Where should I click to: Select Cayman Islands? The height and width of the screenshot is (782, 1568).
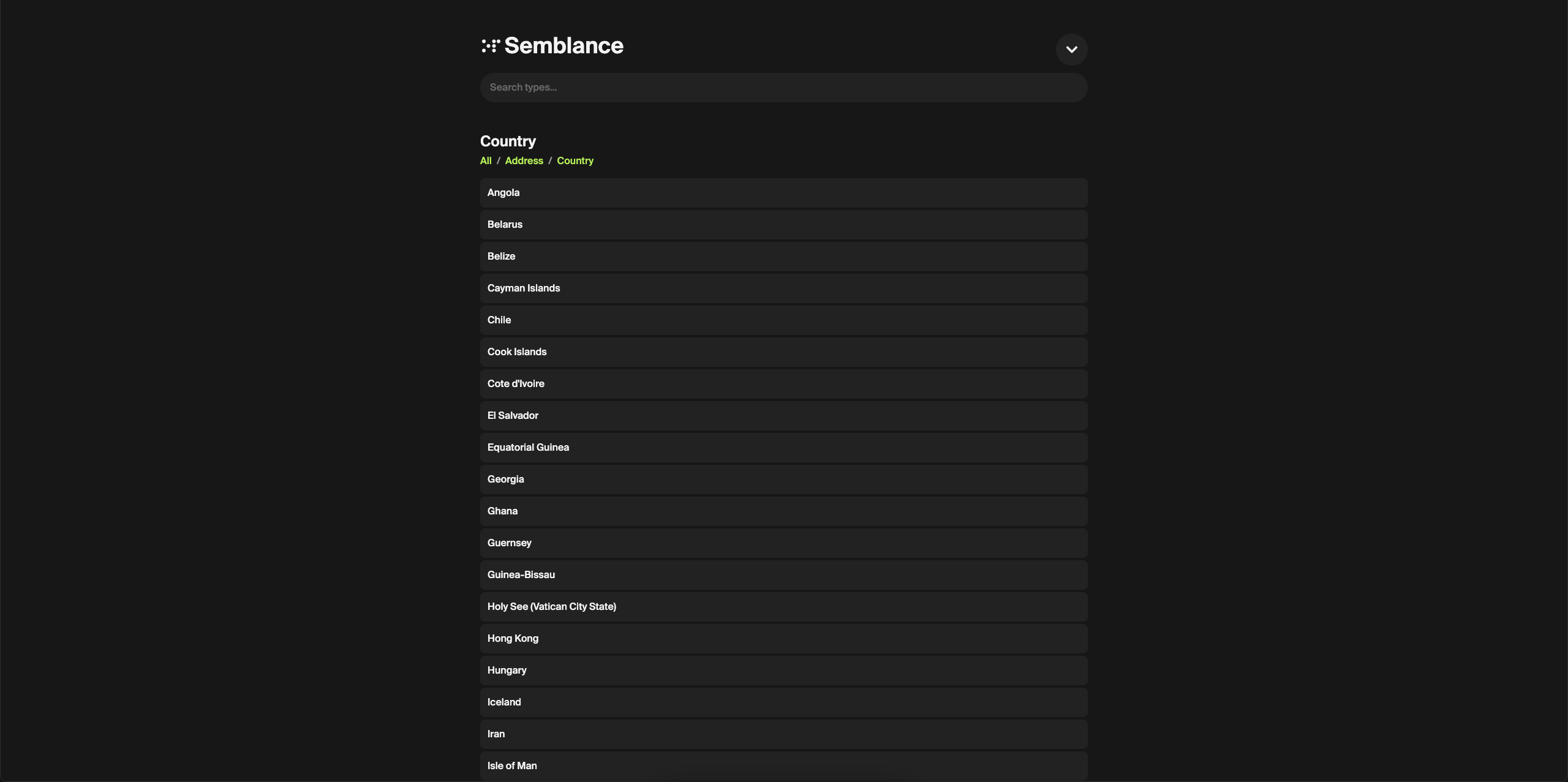click(x=783, y=288)
